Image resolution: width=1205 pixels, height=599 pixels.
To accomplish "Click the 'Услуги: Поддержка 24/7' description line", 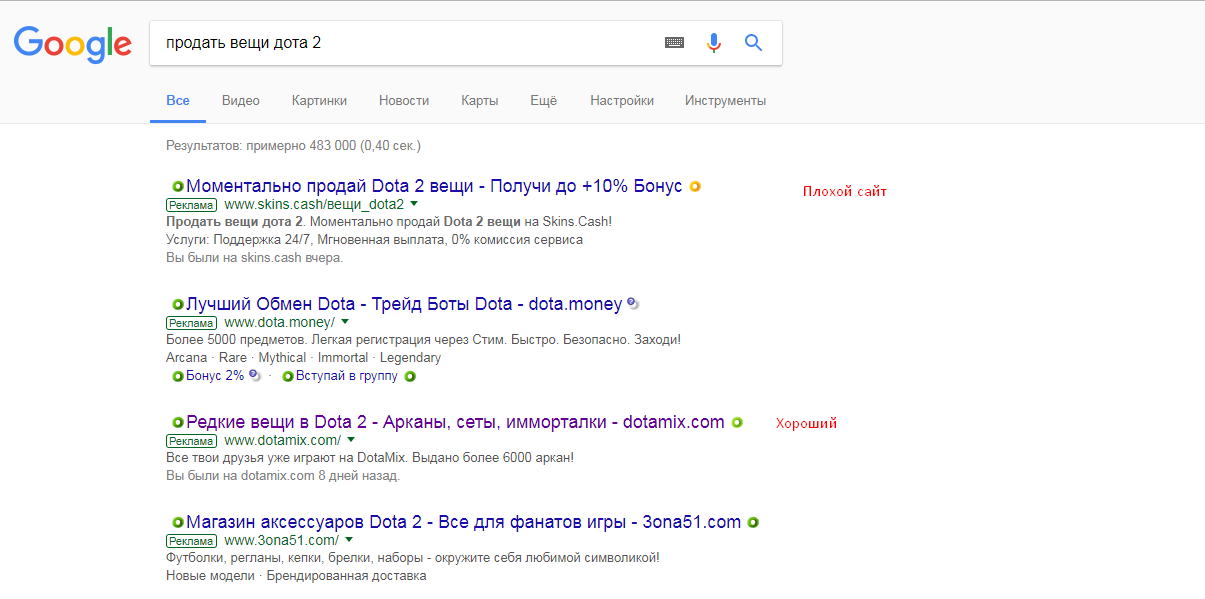I will pos(374,240).
